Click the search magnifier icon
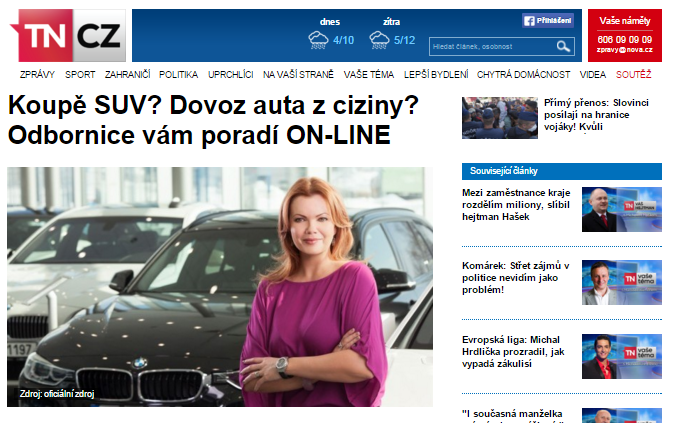 click(x=563, y=46)
